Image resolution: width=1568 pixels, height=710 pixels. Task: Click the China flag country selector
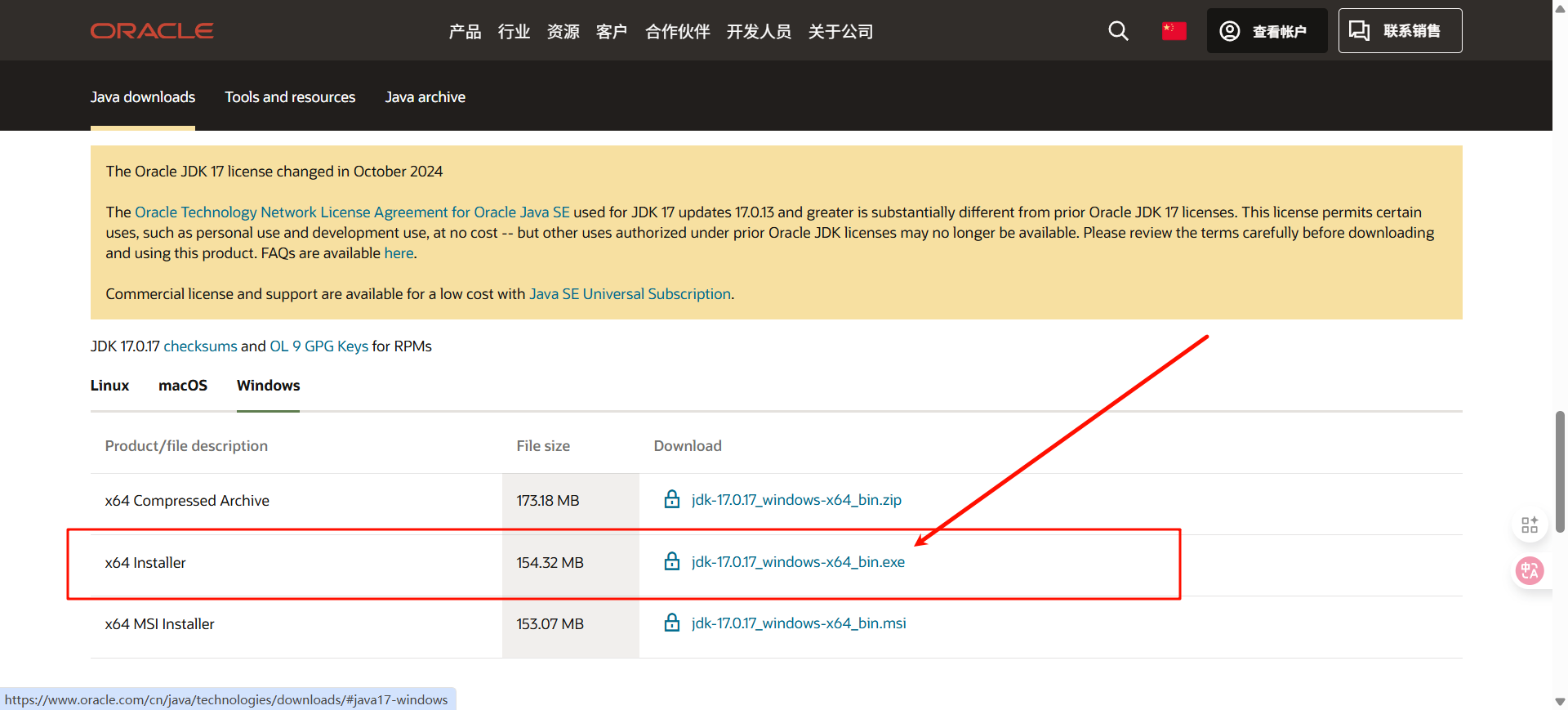tap(1174, 31)
